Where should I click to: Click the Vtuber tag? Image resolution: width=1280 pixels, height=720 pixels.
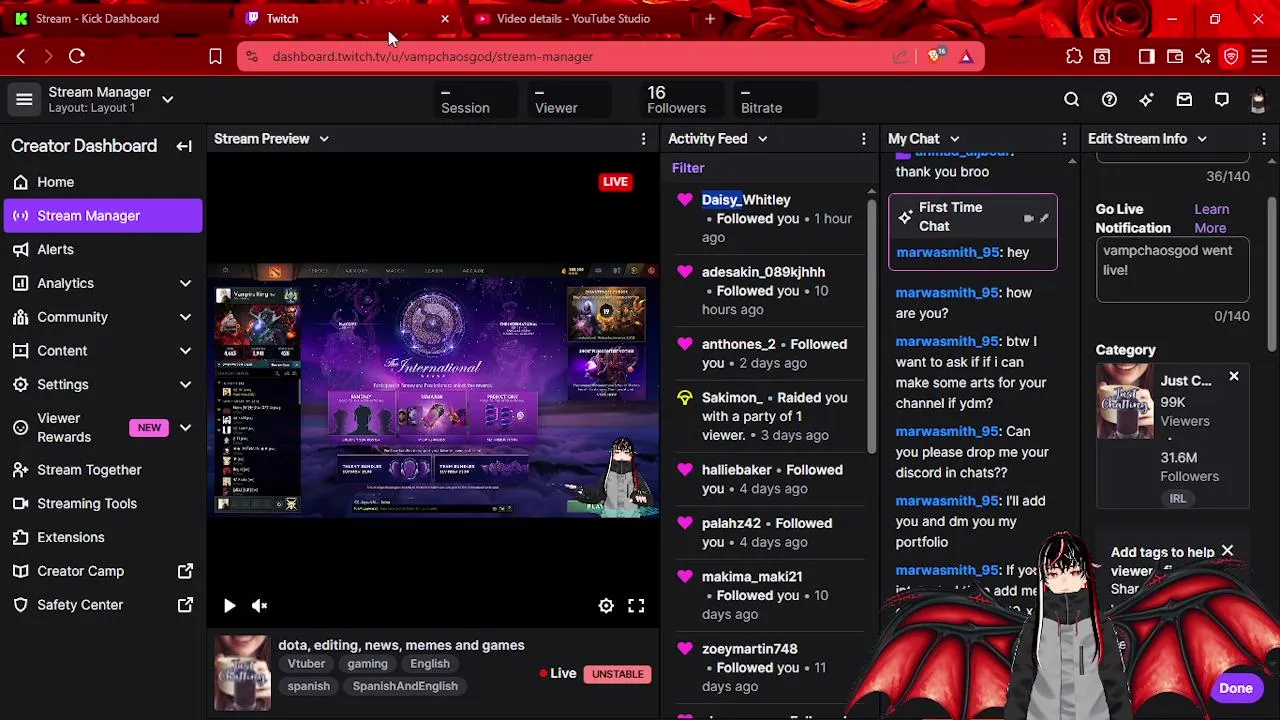click(306, 664)
